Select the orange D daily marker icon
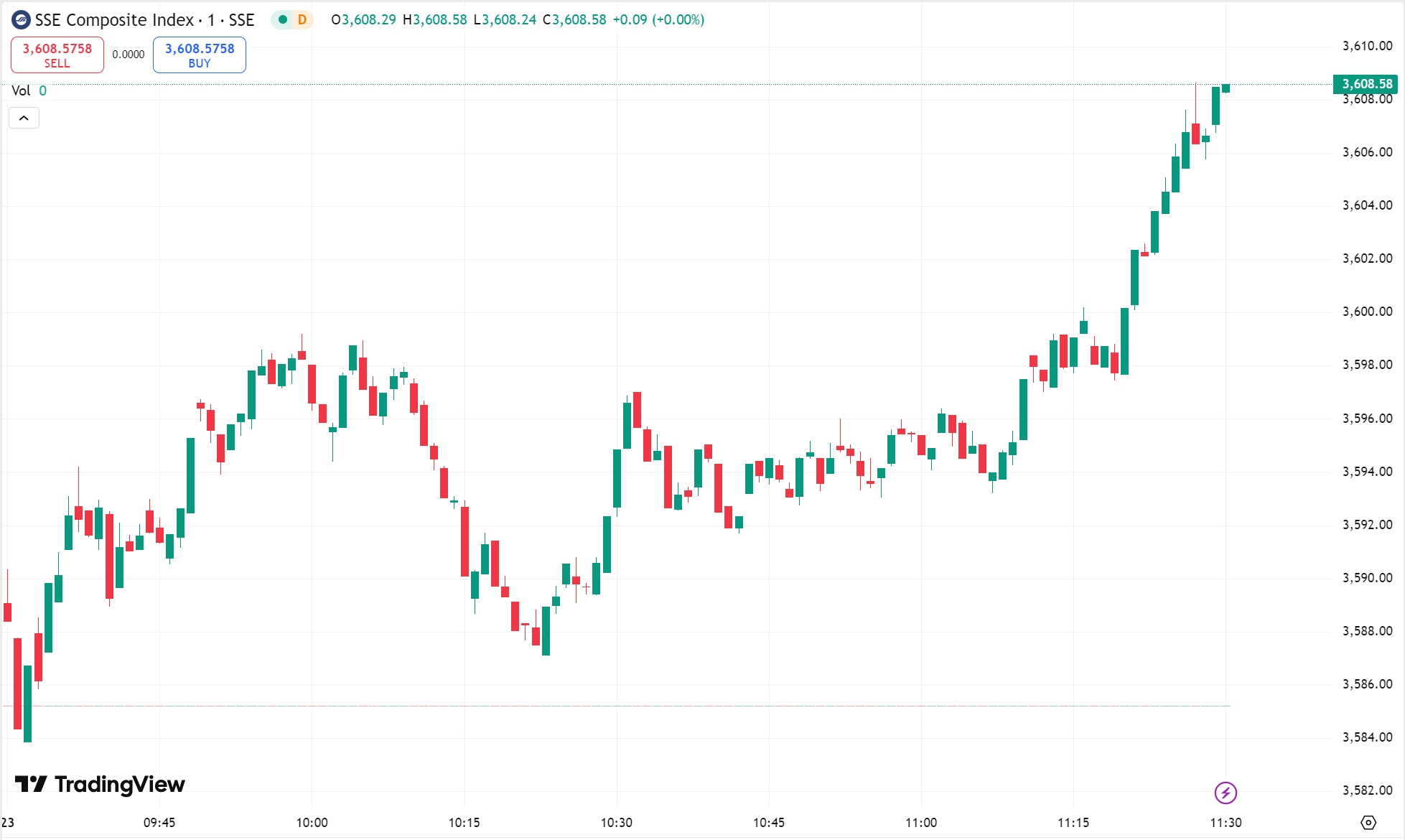The width and height of the screenshot is (1405, 840). [x=302, y=20]
